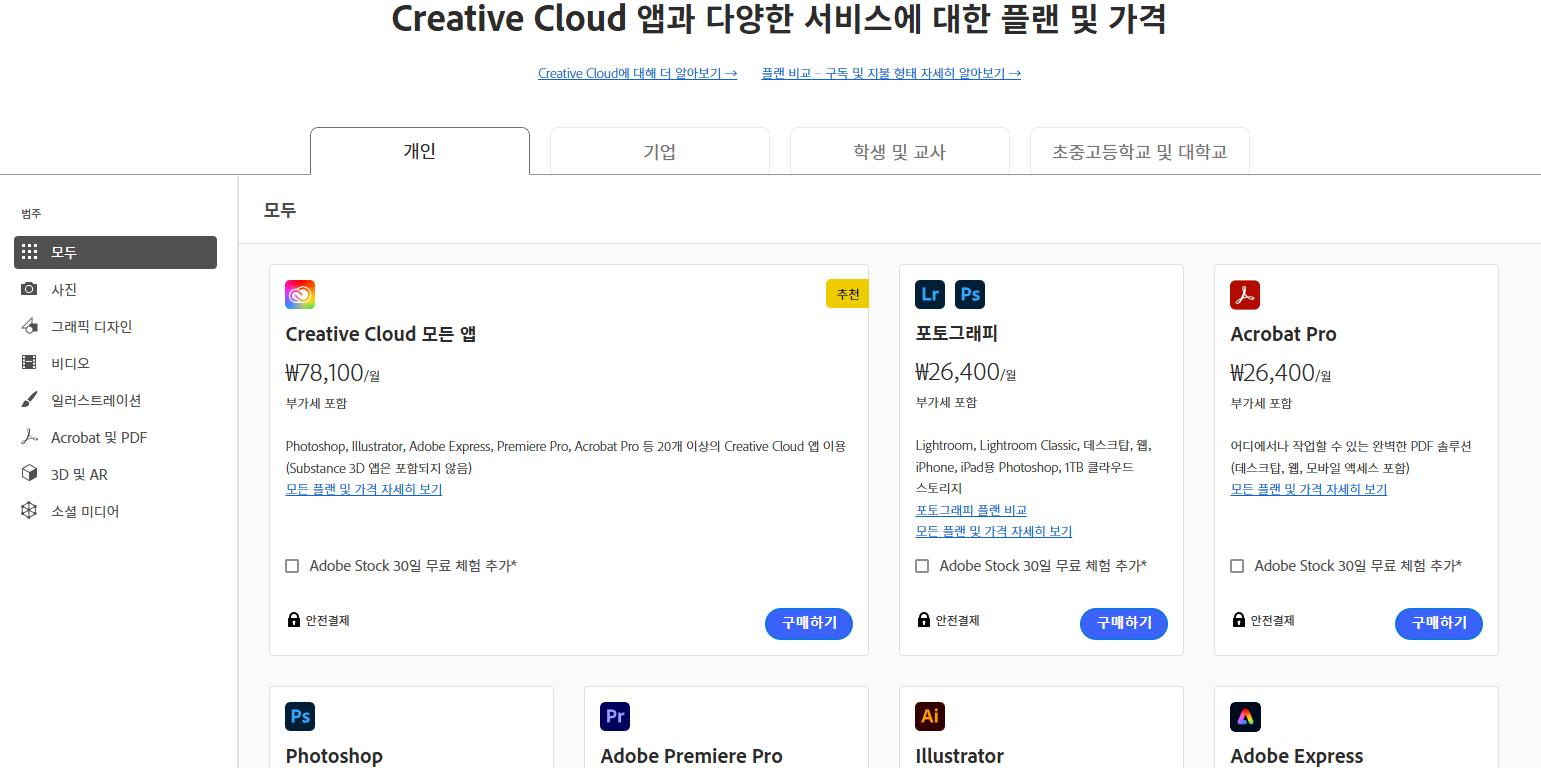The width and height of the screenshot is (1541, 768).
Task: Click the lock icon in 포토그래피 card
Action: (924, 620)
